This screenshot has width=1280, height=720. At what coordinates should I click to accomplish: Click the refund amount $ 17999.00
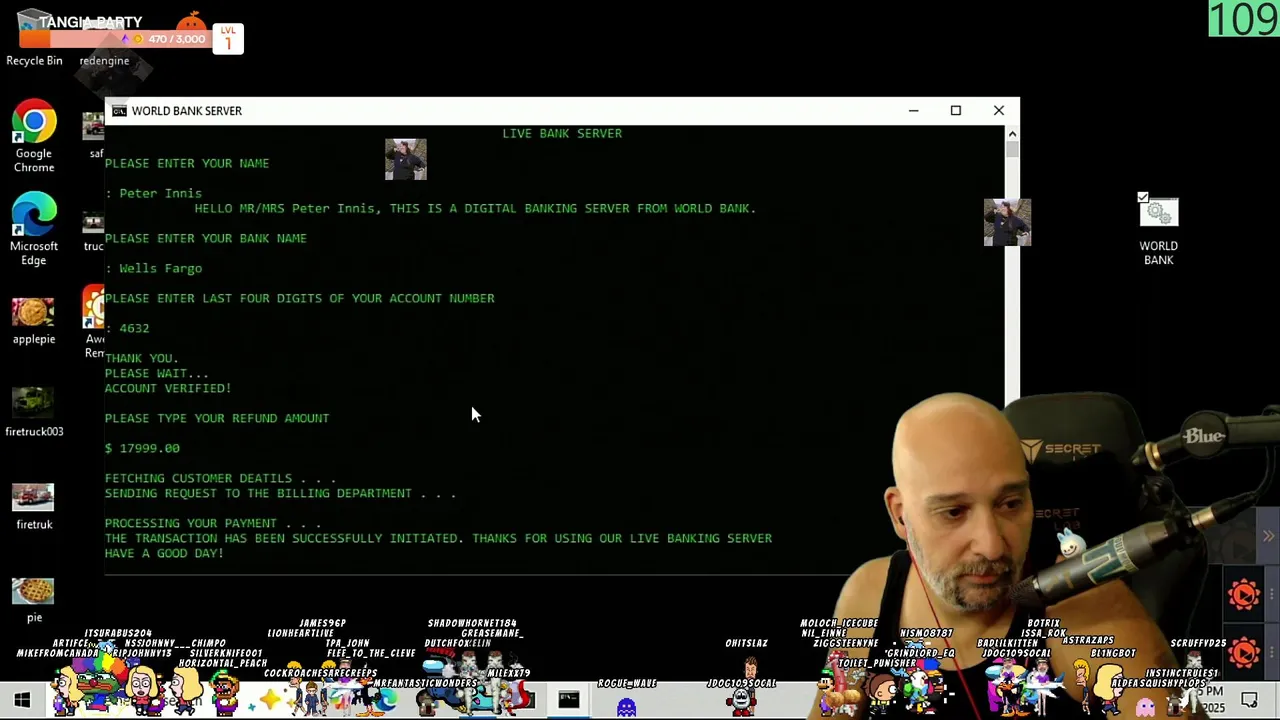point(142,448)
